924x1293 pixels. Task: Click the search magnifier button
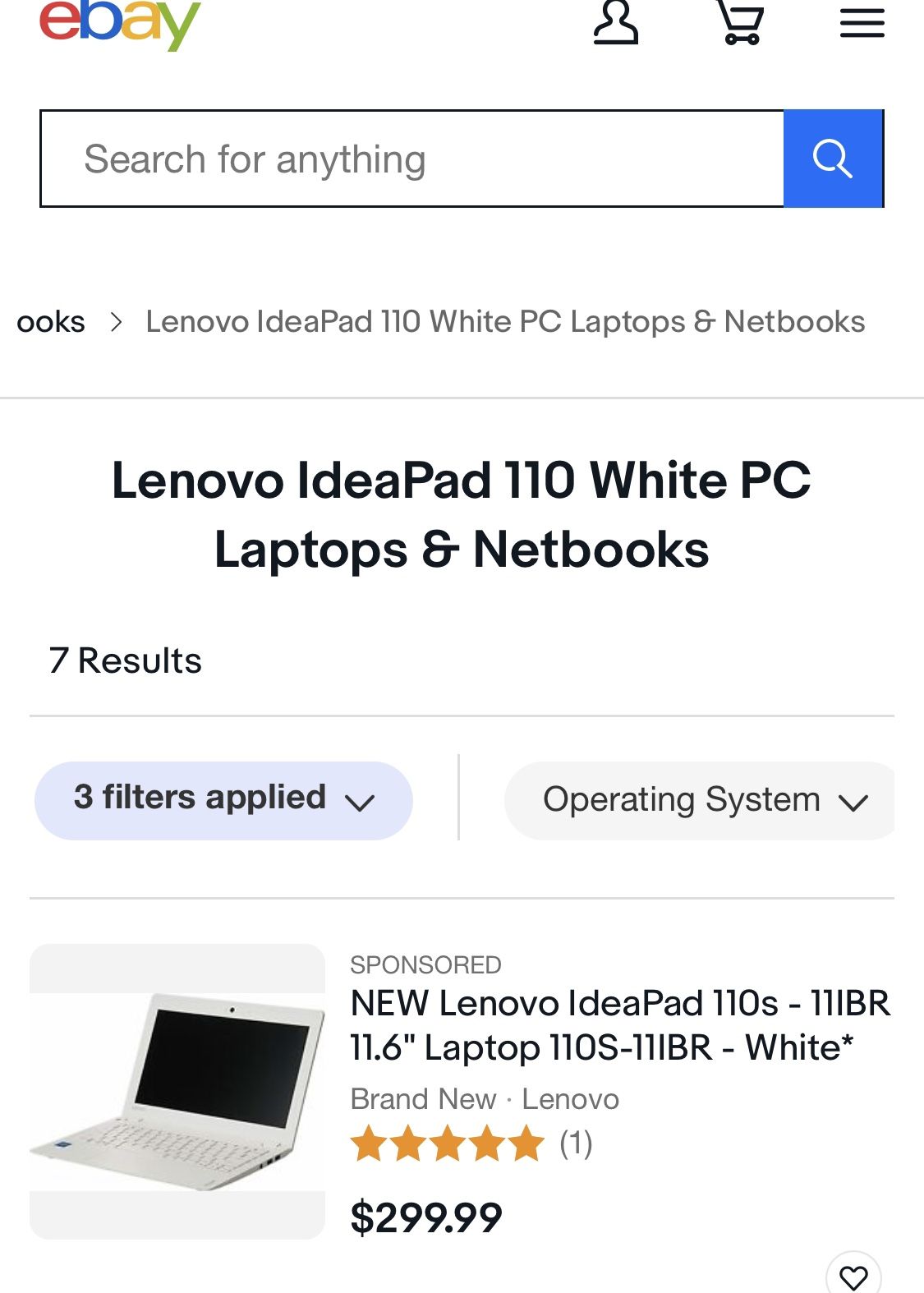coord(834,157)
